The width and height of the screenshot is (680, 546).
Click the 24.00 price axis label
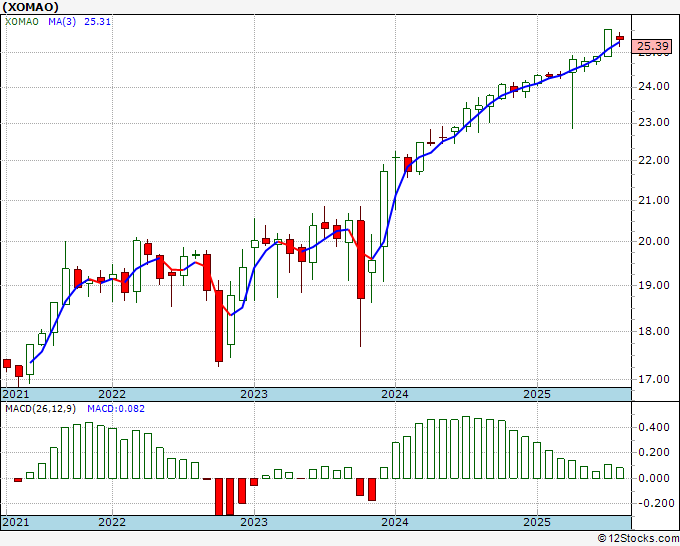pos(654,86)
